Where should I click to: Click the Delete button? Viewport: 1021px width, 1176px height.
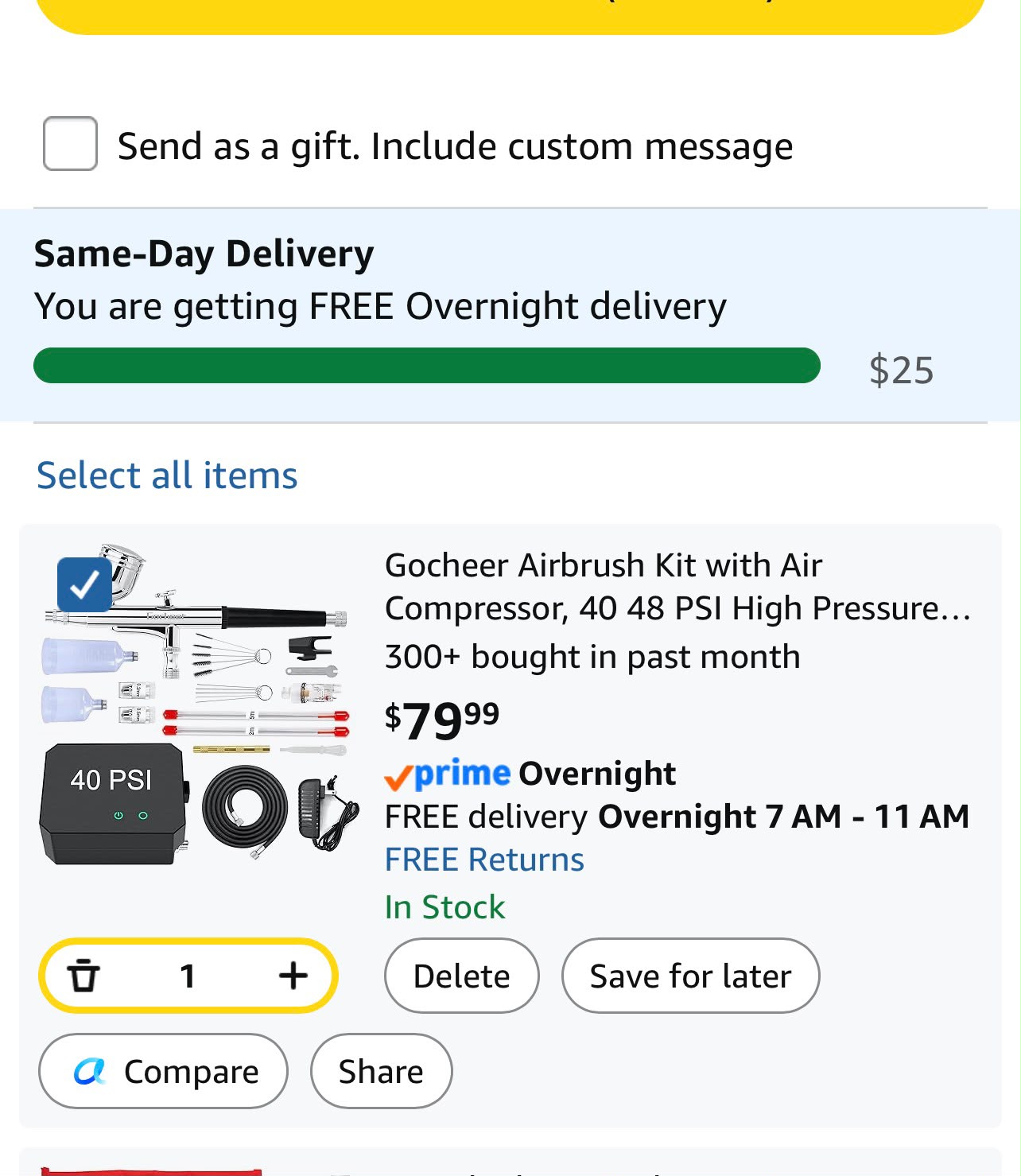tap(462, 976)
